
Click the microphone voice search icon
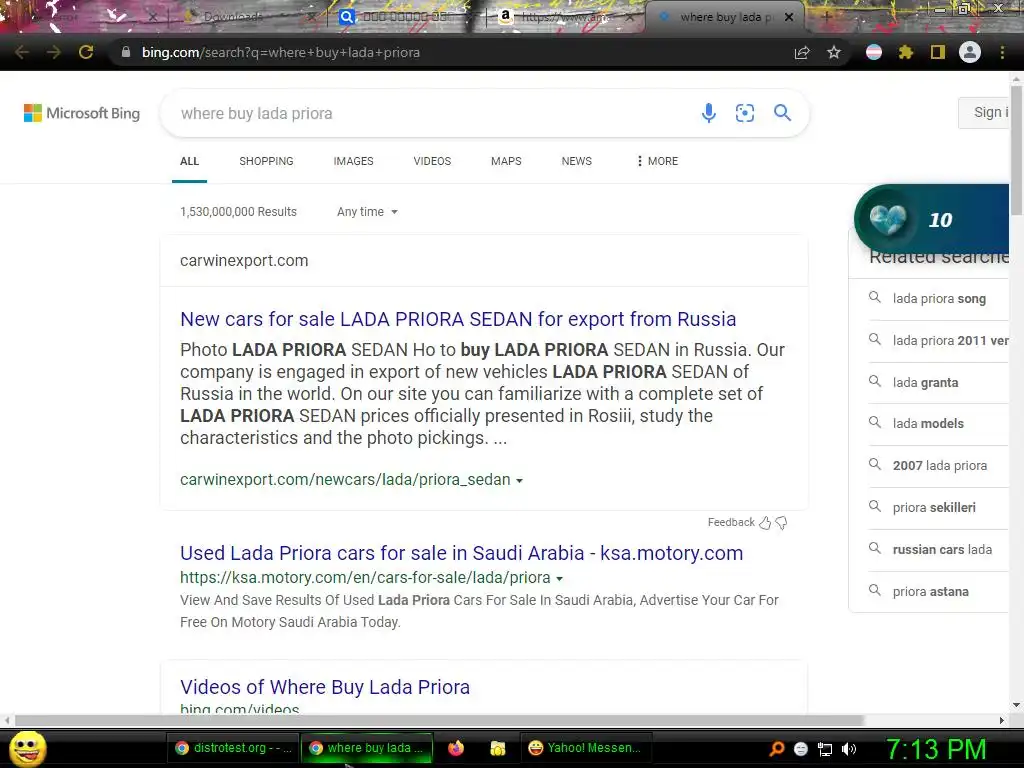pyautogui.click(x=709, y=113)
